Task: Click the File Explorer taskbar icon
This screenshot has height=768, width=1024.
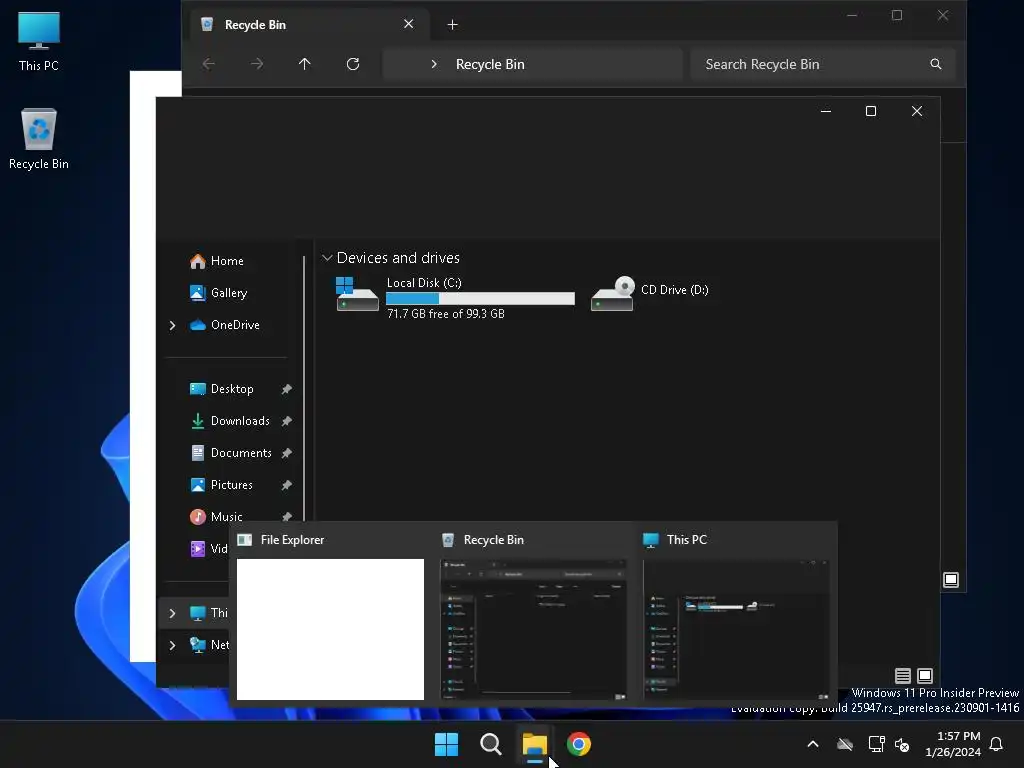Action: pyautogui.click(x=534, y=744)
